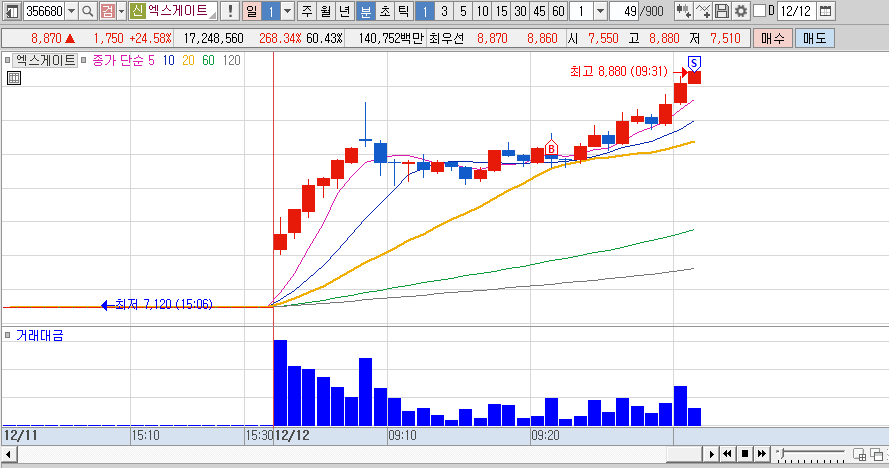Screen dimensions: 889x468
Task: Click the daily period field showing 1
Action: click(271, 11)
